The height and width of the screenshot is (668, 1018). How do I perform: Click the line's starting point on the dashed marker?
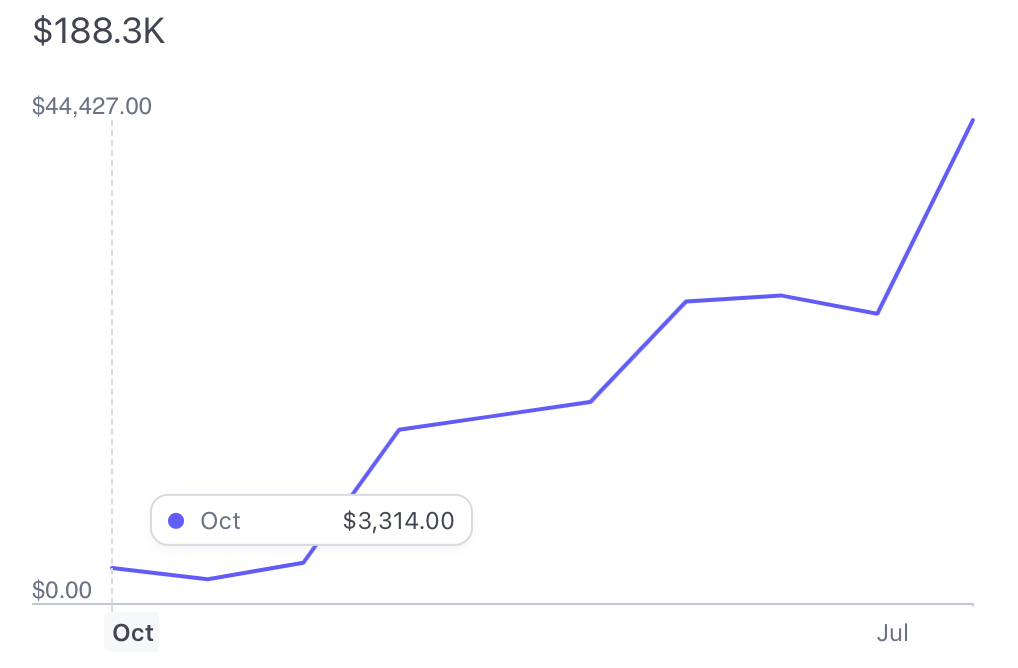point(112,568)
